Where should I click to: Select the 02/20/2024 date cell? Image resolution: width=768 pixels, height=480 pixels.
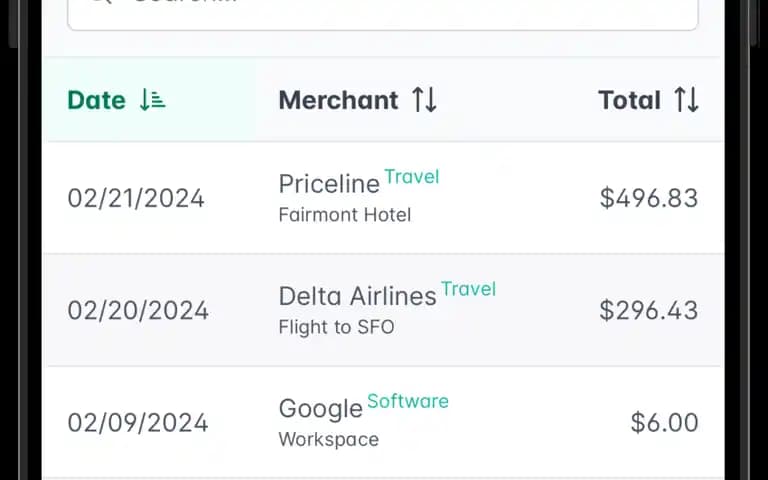(x=138, y=311)
